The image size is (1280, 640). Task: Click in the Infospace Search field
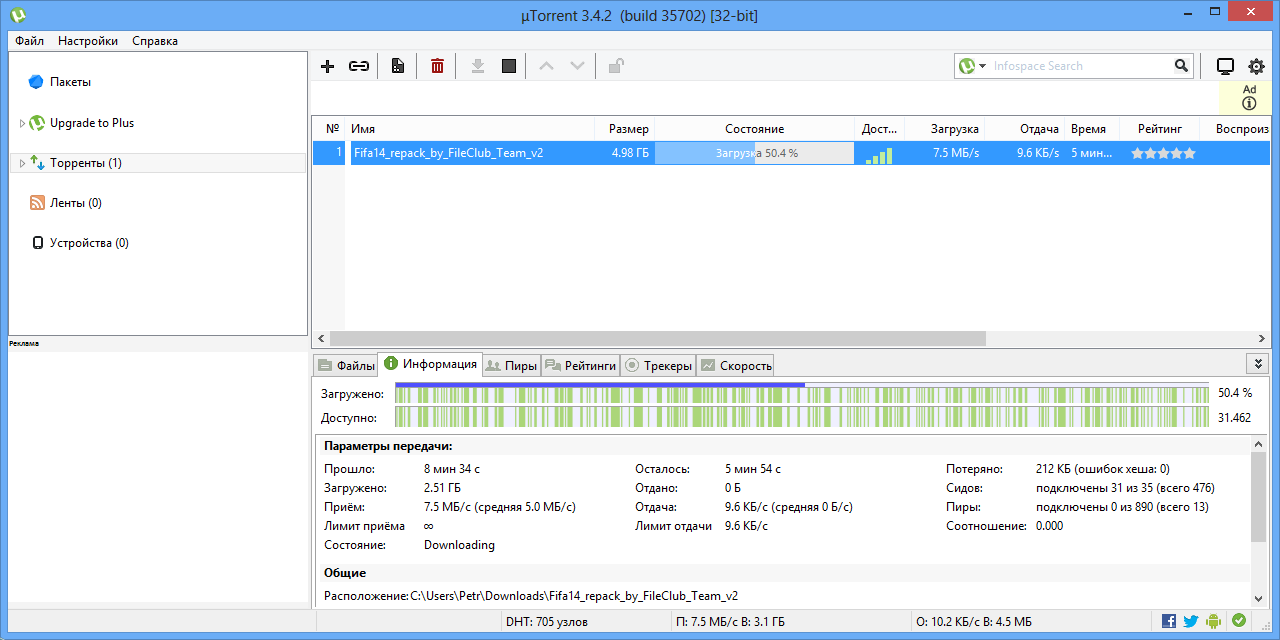point(1080,66)
